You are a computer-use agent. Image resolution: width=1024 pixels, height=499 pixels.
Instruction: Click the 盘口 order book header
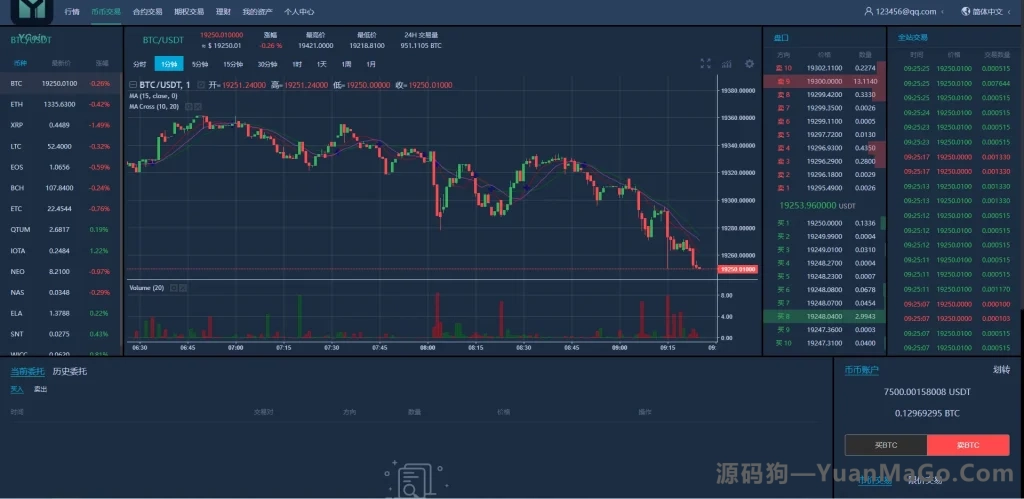coord(782,37)
